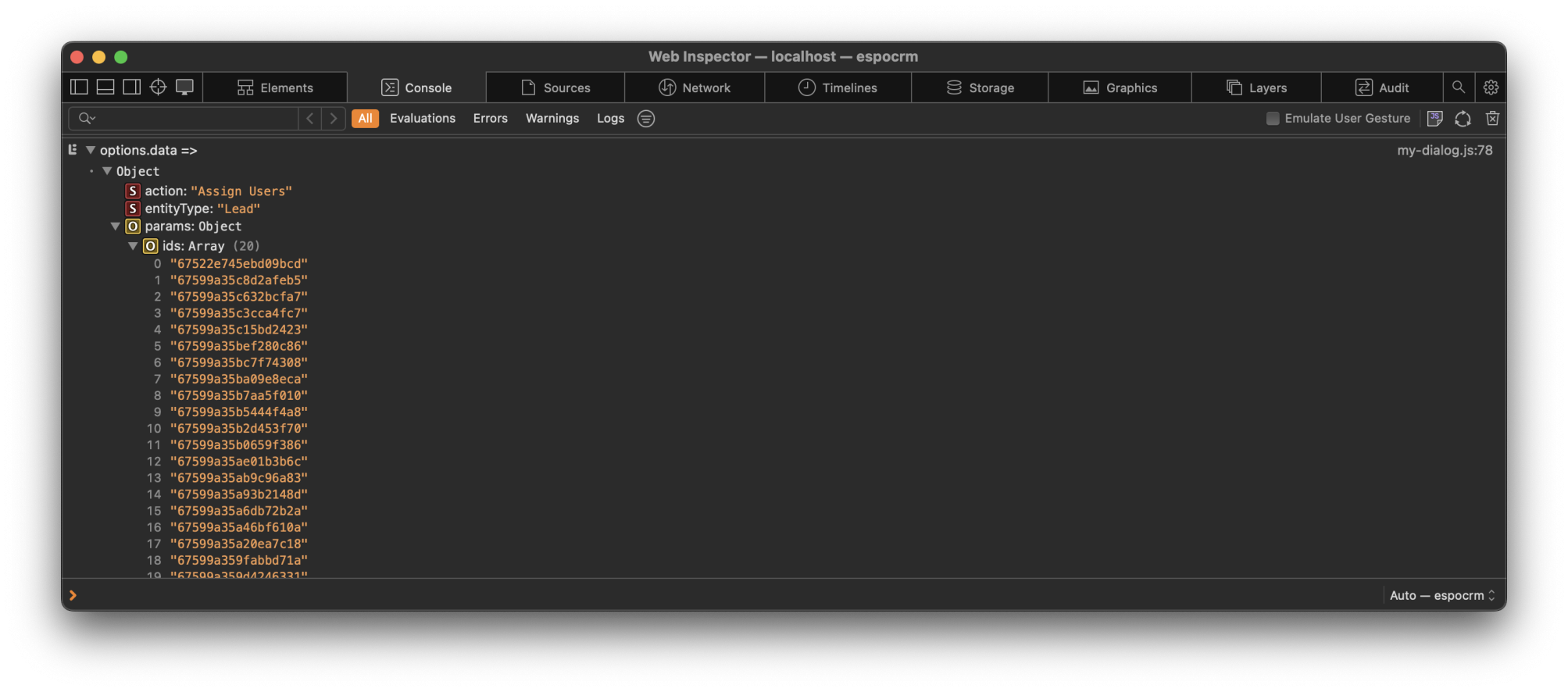Filter console by Errors
Image resolution: width=1568 pixels, height=692 pixels.
click(x=491, y=118)
